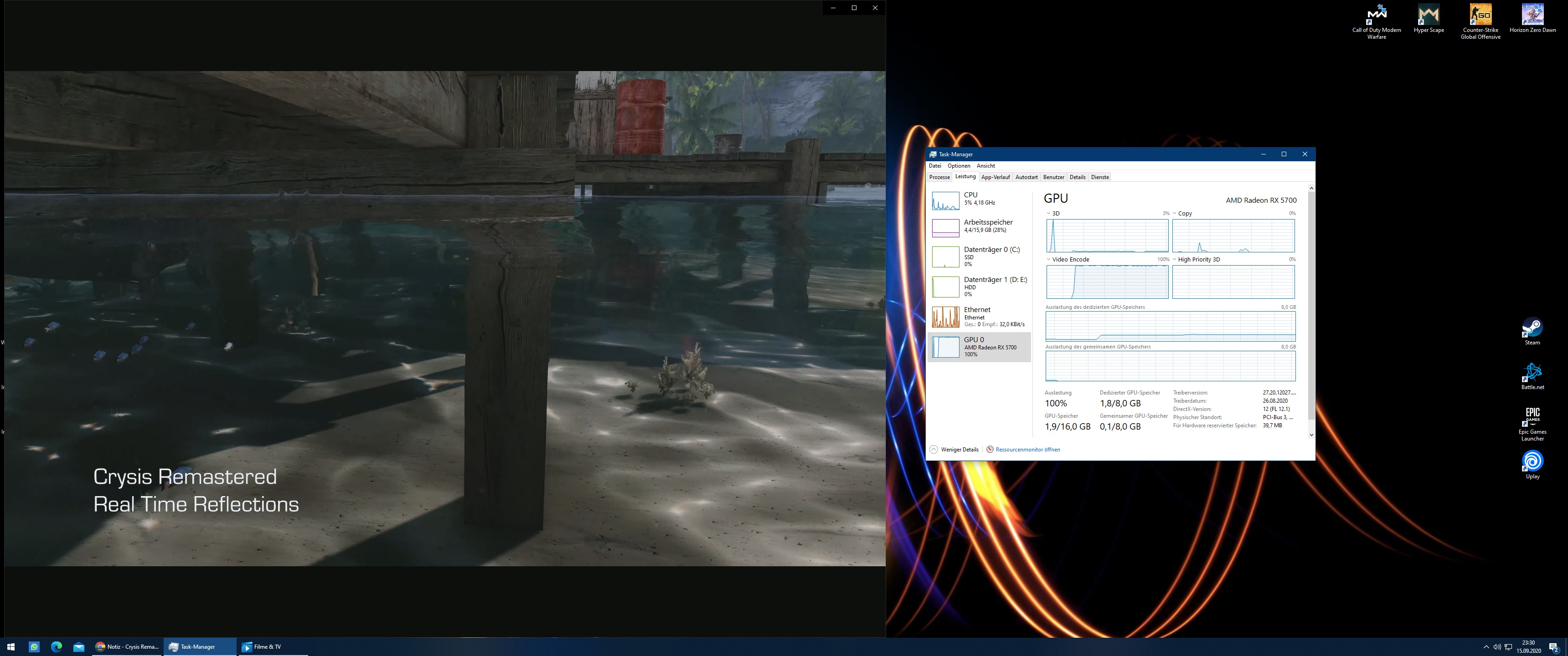Click Ressourcenmonitor öffnen link

click(x=1027, y=450)
